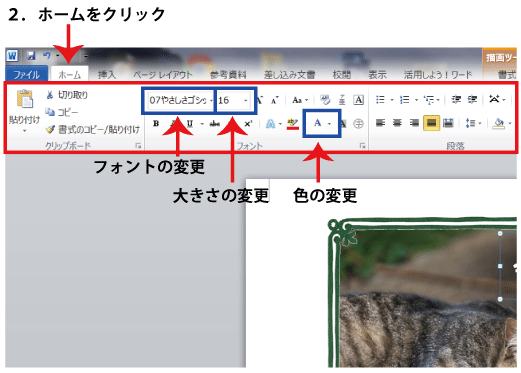The width and height of the screenshot is (521, 373).
Task: Switch to the 校閲 tab
Action: click(x=341, y=75)
